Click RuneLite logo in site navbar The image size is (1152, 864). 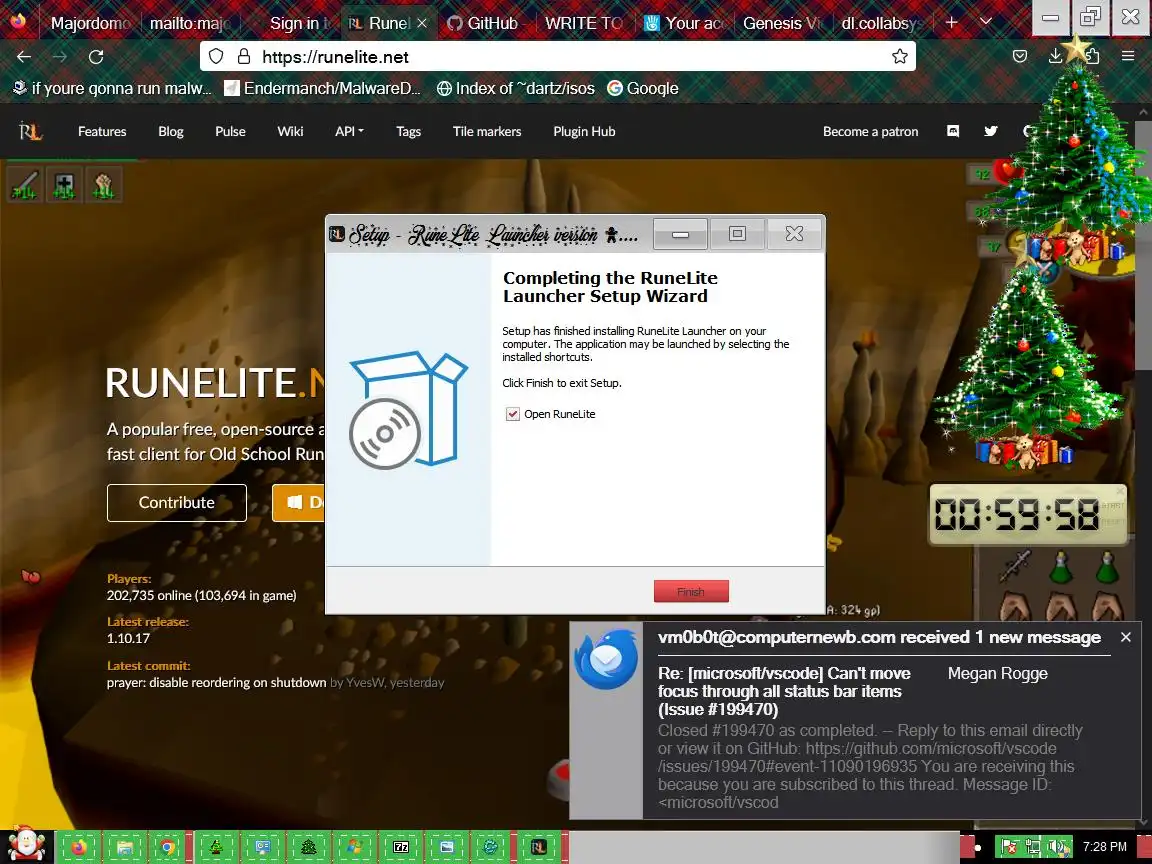pyautogui.click(x=31, y=132)
